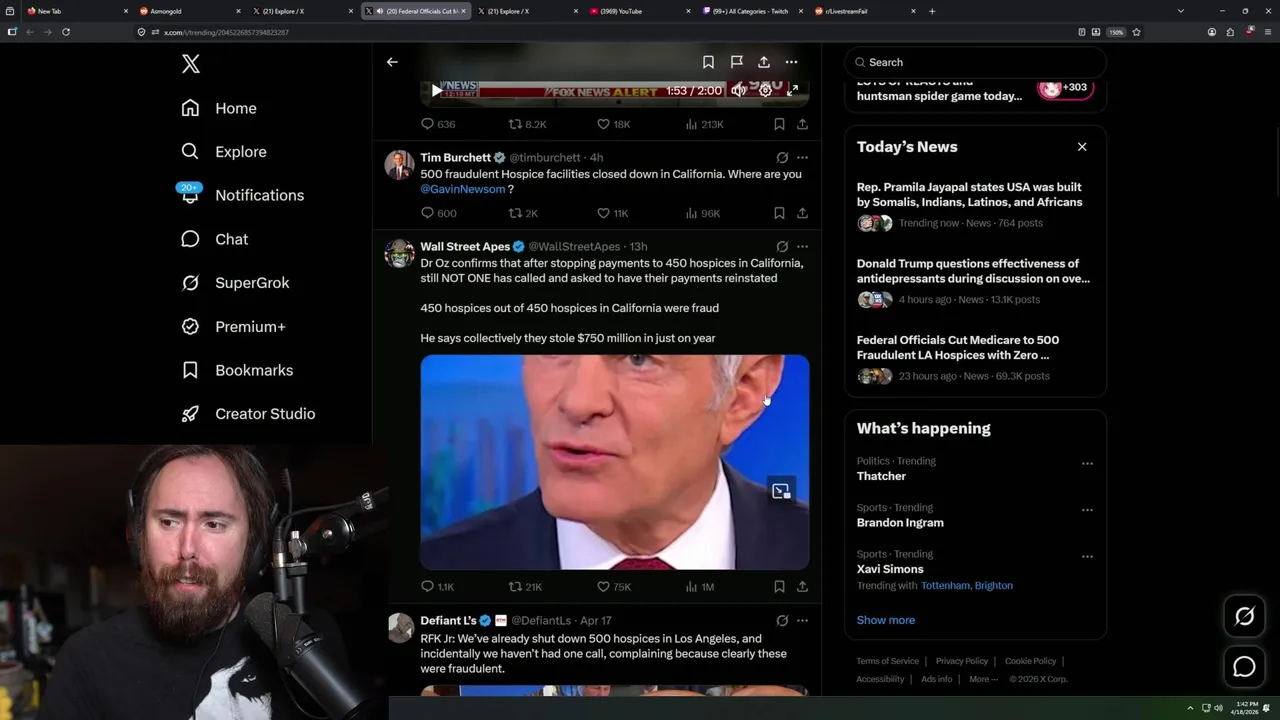Share Tim Burchett's post

[x=802, y=213]
